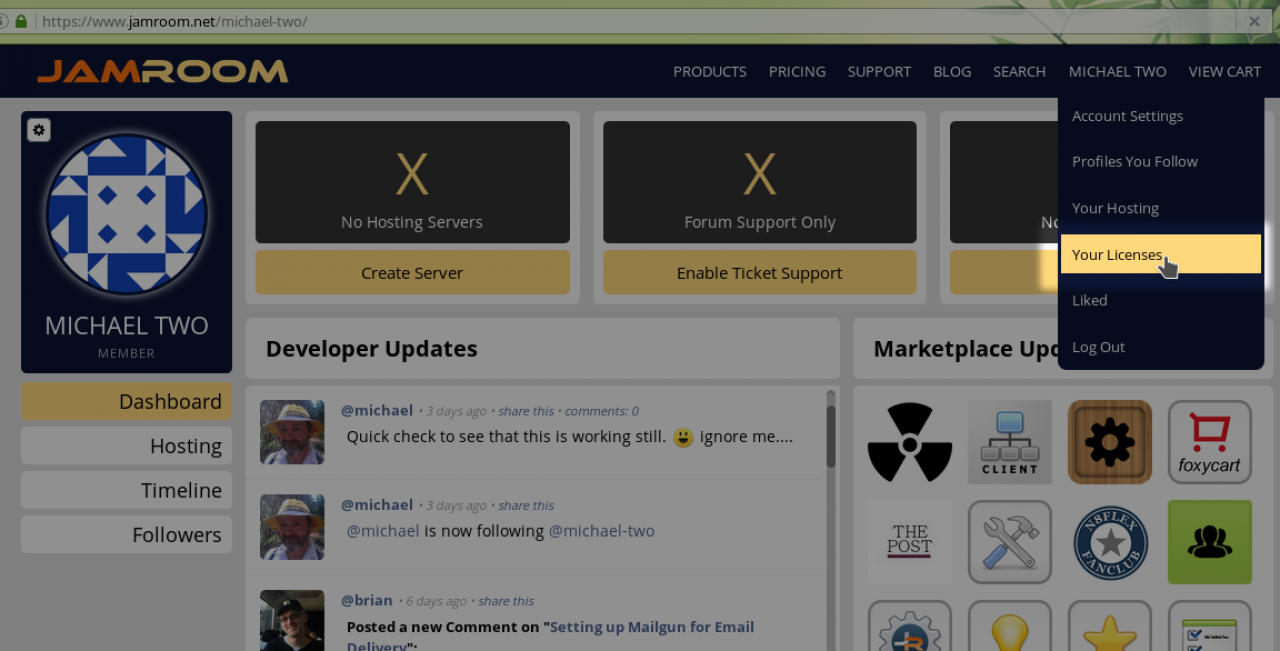This screenshot has height=651, width=1280.
Task: Click the No Hosting Servers panel
Action: (x=412, y=182)
